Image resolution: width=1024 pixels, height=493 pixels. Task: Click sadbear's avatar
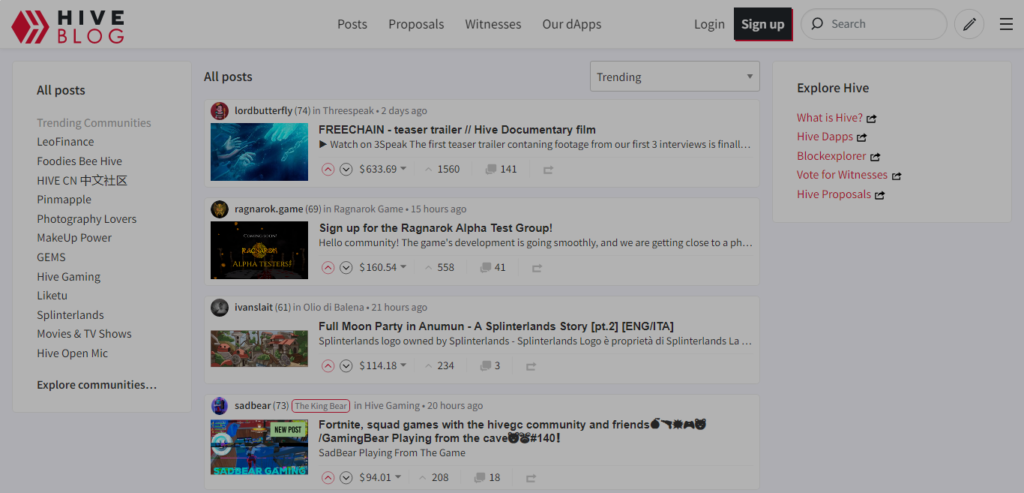coord(219,406)
